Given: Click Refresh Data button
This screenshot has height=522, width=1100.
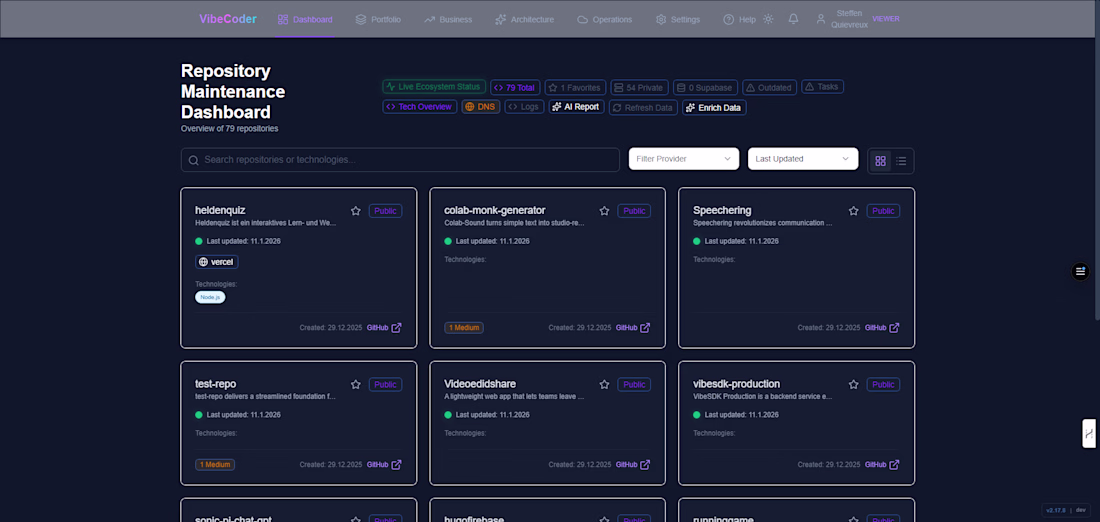Looking at the screenshot, I should click(643, 107).
